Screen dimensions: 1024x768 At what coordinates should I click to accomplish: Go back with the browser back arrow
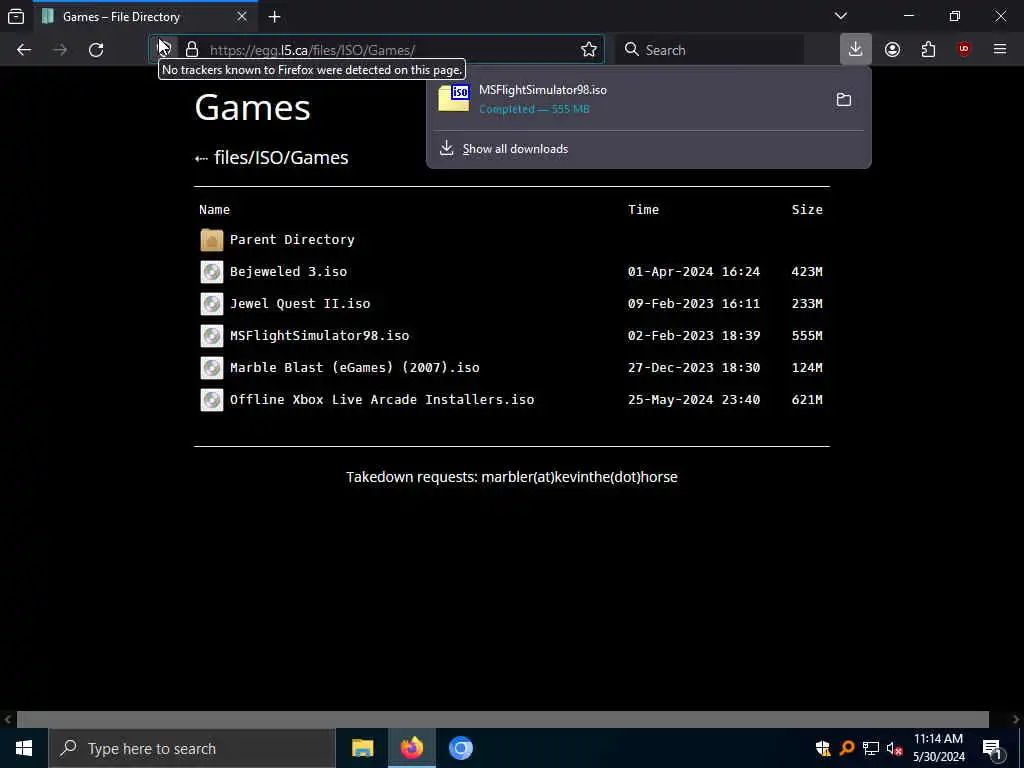pyautogui.click(x=24, y=50)
